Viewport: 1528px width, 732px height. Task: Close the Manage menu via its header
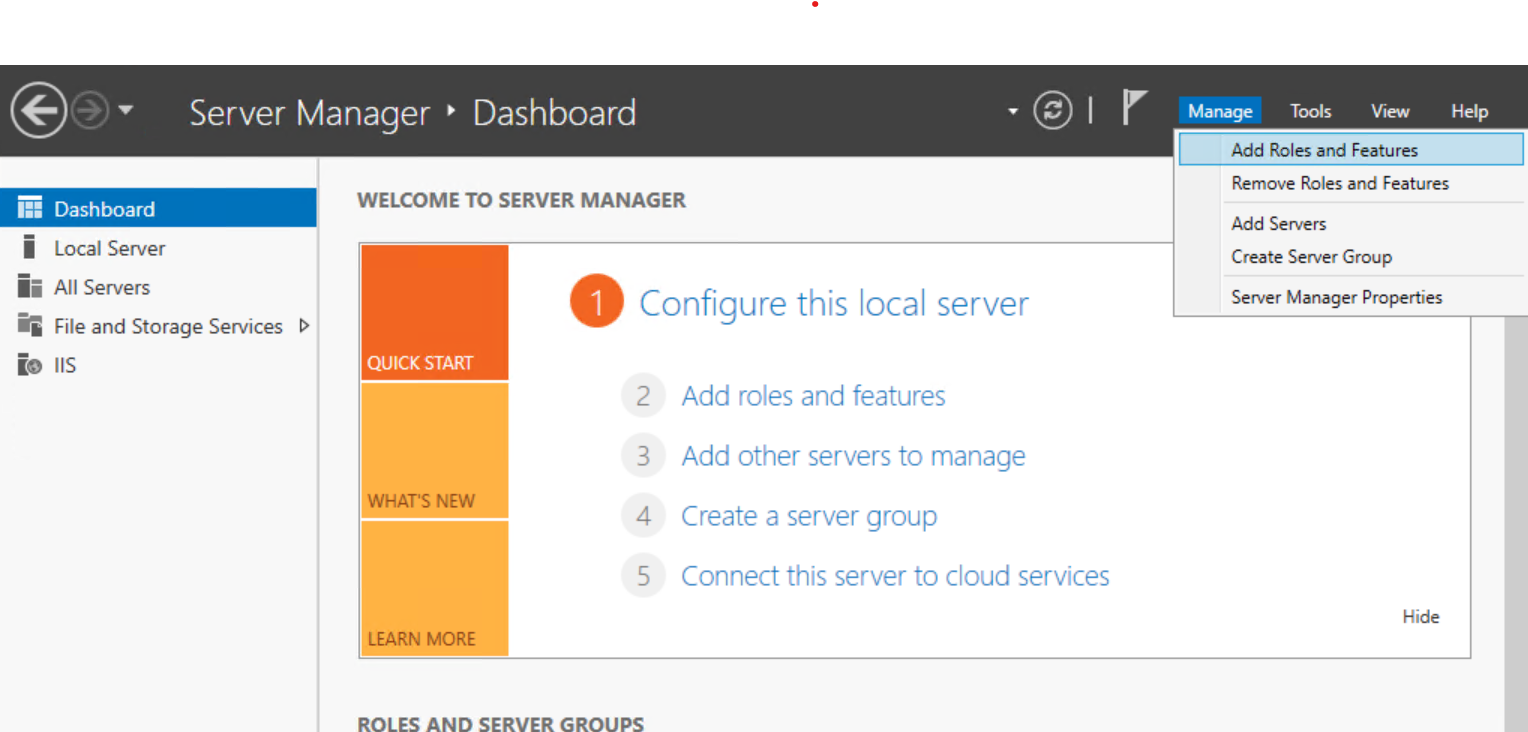[1220, 111]
